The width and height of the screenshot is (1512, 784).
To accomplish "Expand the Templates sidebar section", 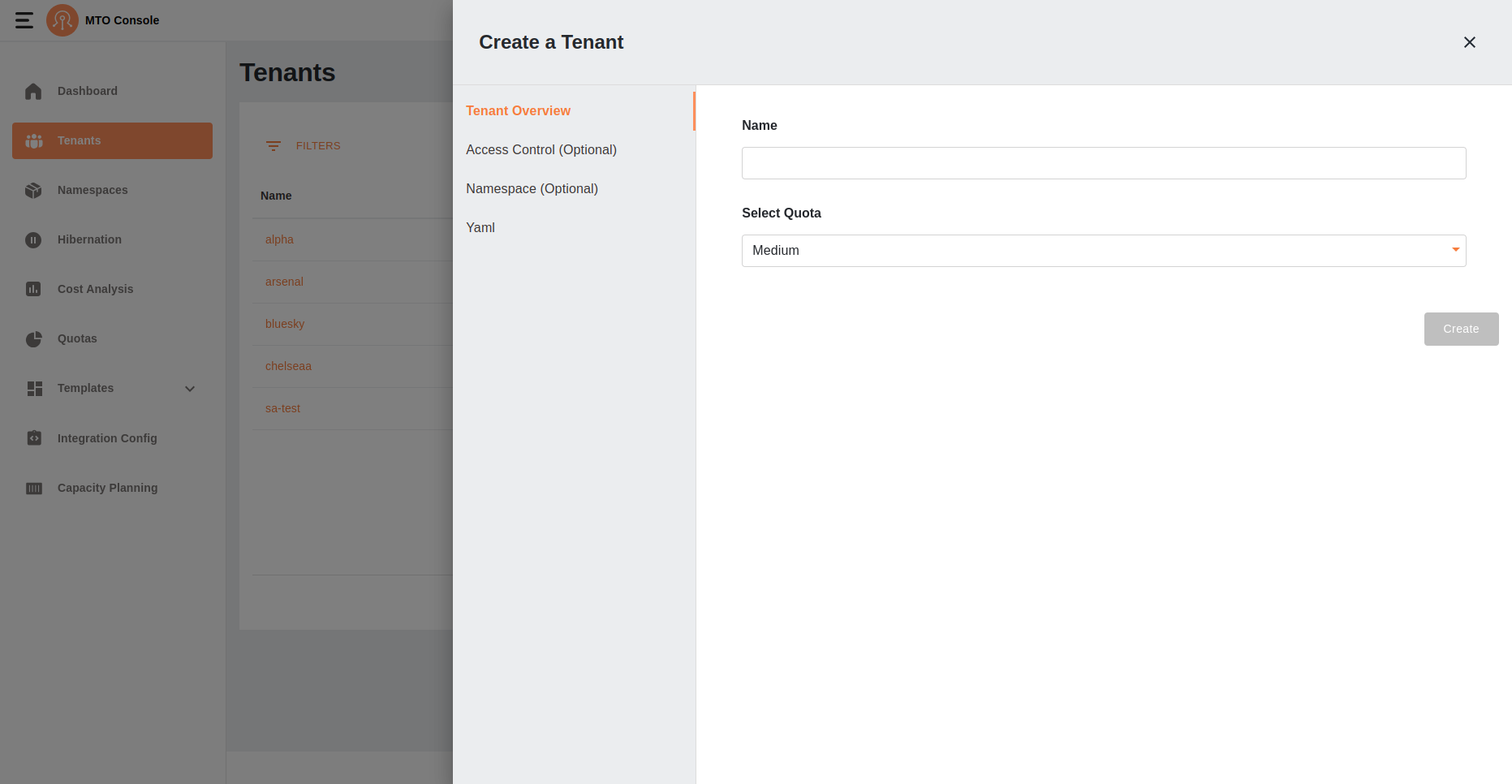I will pos(190,389).
